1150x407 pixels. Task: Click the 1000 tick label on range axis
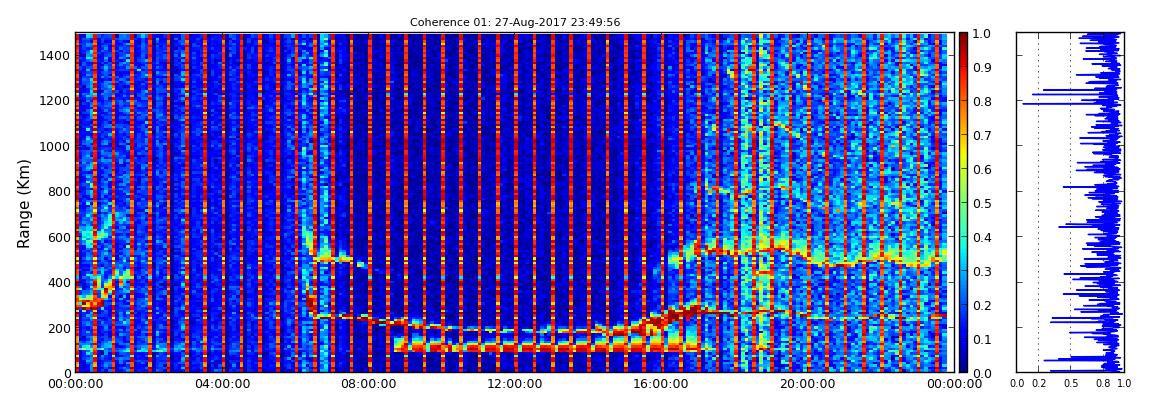pyautogui.click(x=56, y=147)
